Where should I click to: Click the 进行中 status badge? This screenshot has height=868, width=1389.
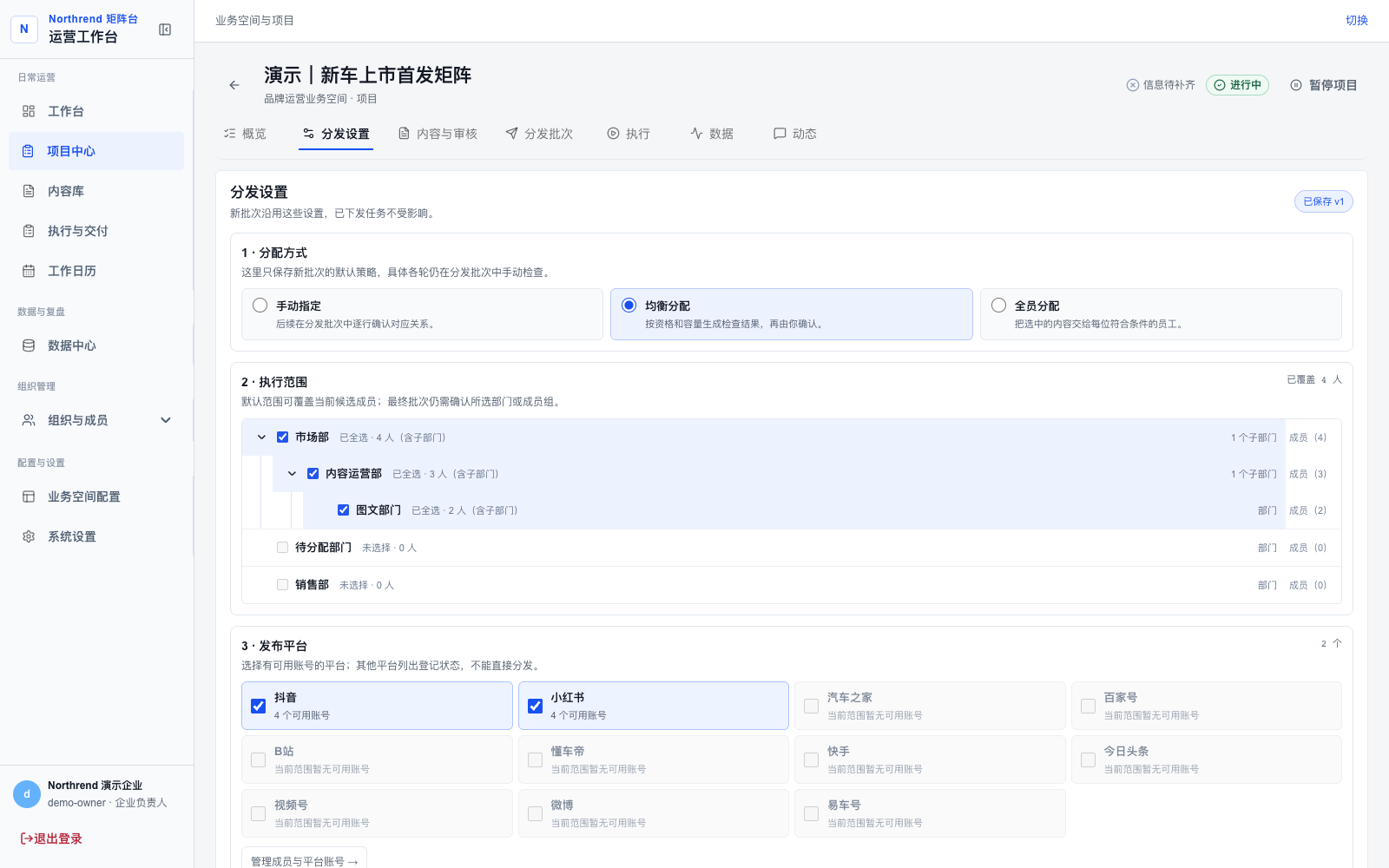click(1237, 85)
